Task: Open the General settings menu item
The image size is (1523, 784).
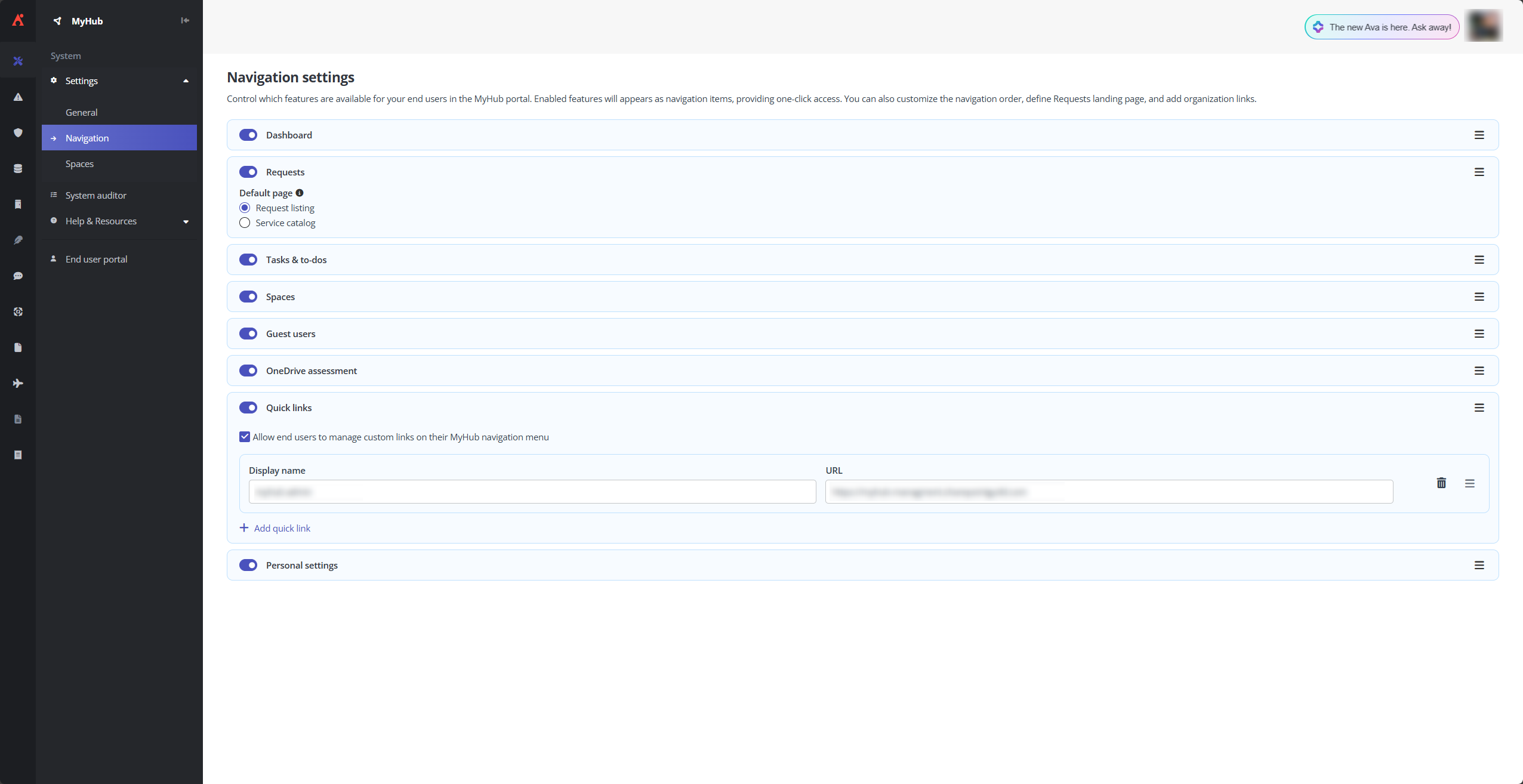Action: tap(82, 112)
